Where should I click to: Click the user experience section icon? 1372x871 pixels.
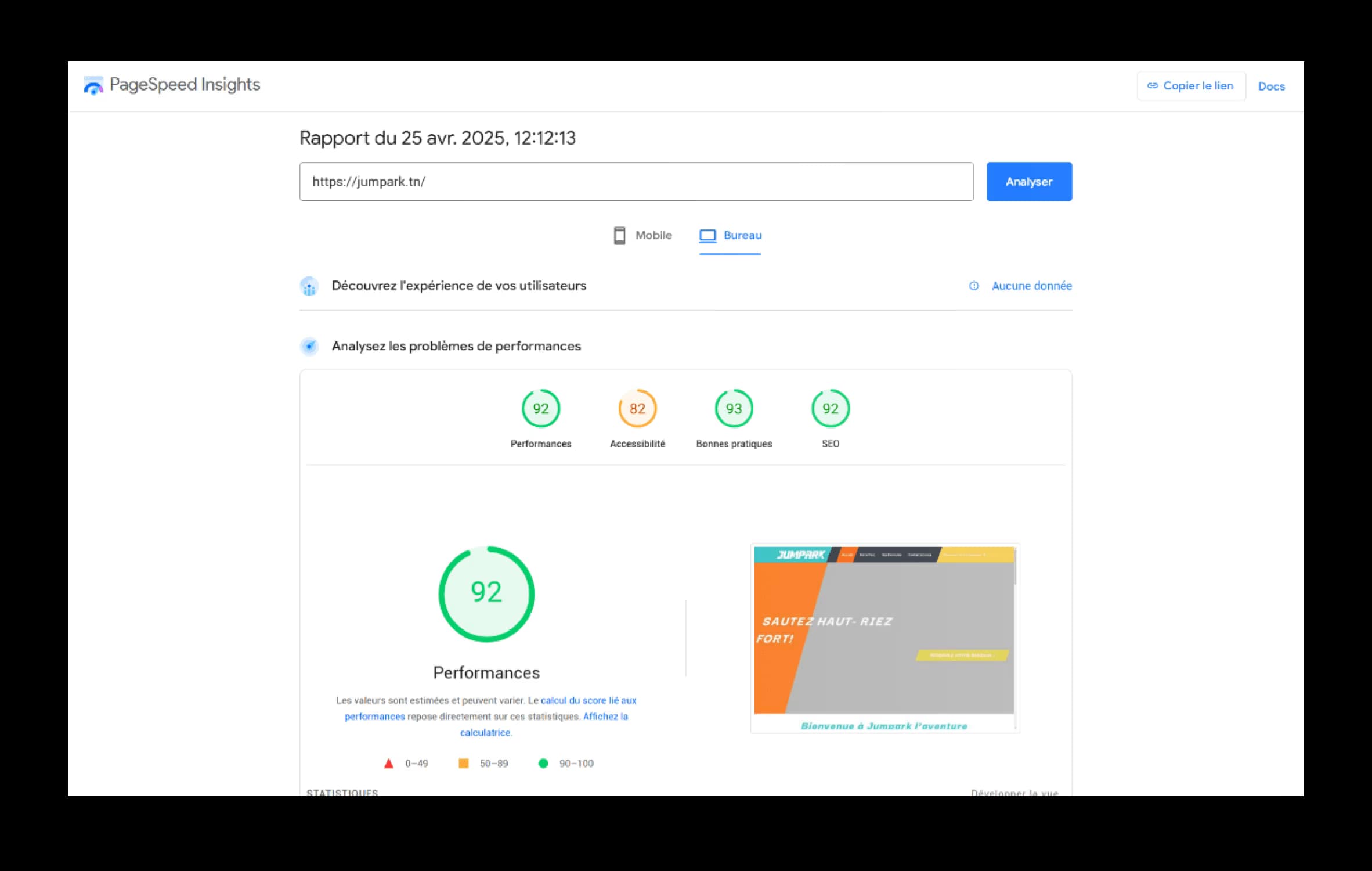309,286
